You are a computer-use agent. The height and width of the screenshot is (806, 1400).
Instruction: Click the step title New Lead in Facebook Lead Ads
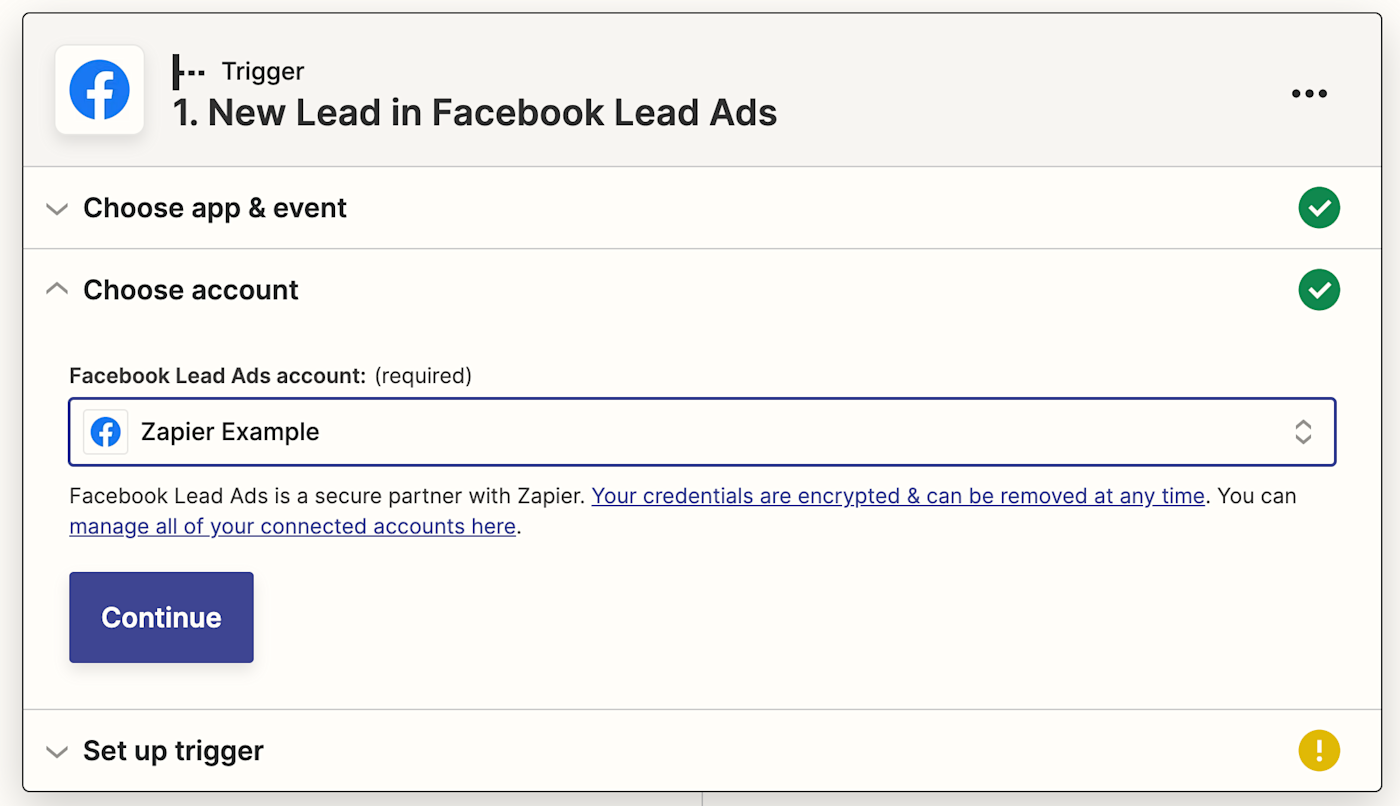pyautogui.click(x=475, y=113)
